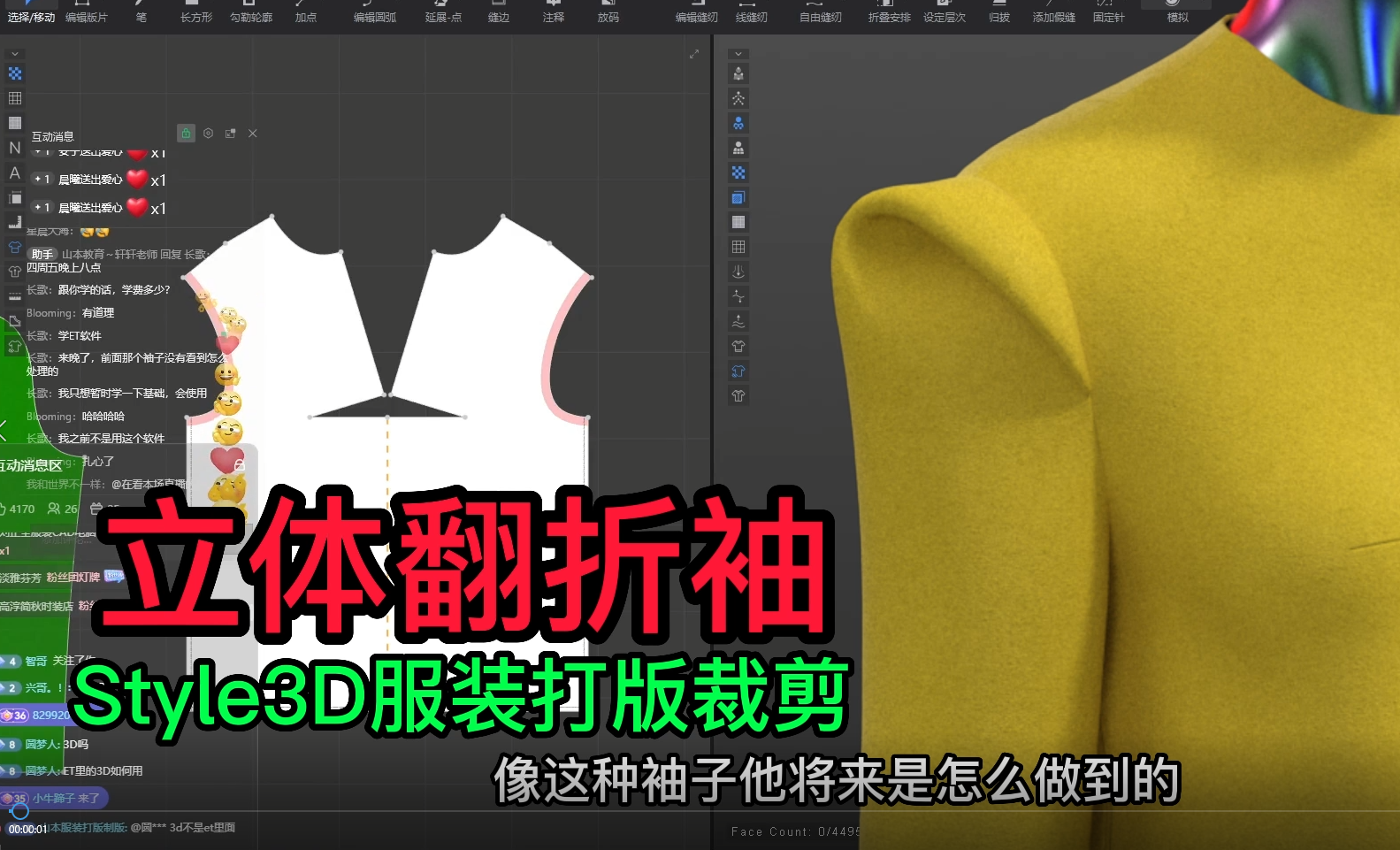Screen dimensions: 1400x850
Task: Click the 'Face Count' status text
Action: pyautogui.click(x=795, y=831)
